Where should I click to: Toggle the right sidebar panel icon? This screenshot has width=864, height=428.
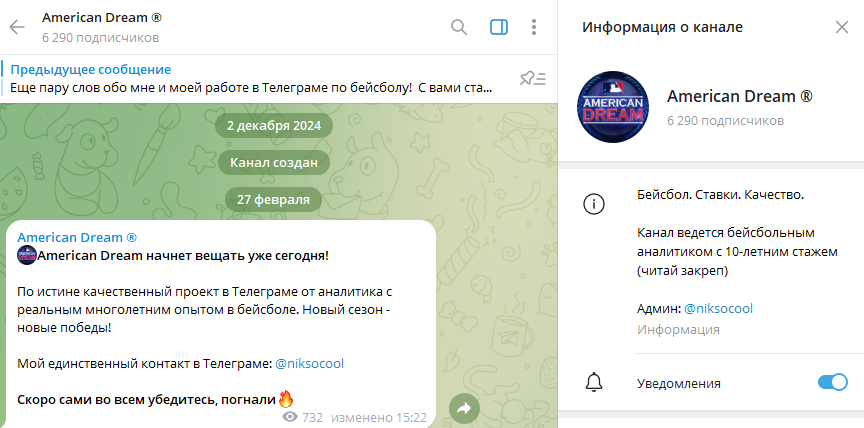[499, 27]
